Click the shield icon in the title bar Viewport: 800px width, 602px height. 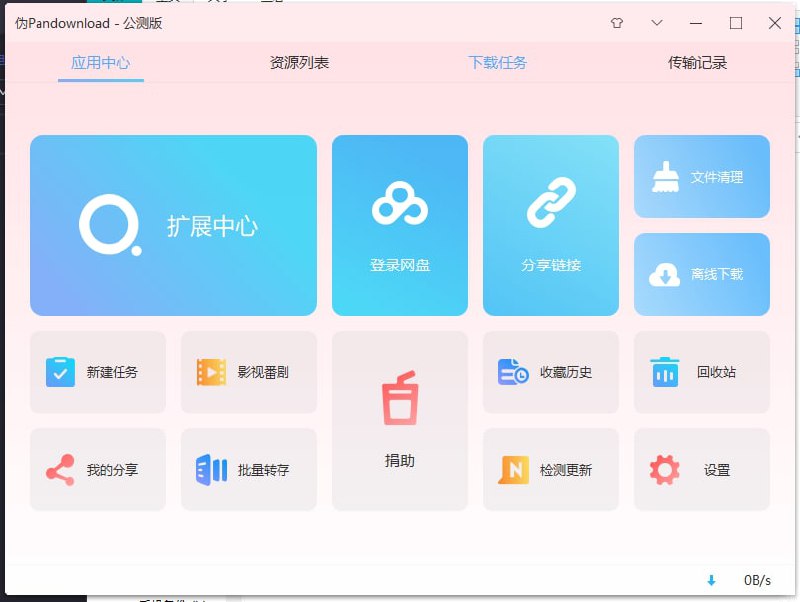[x=617, y=22]
